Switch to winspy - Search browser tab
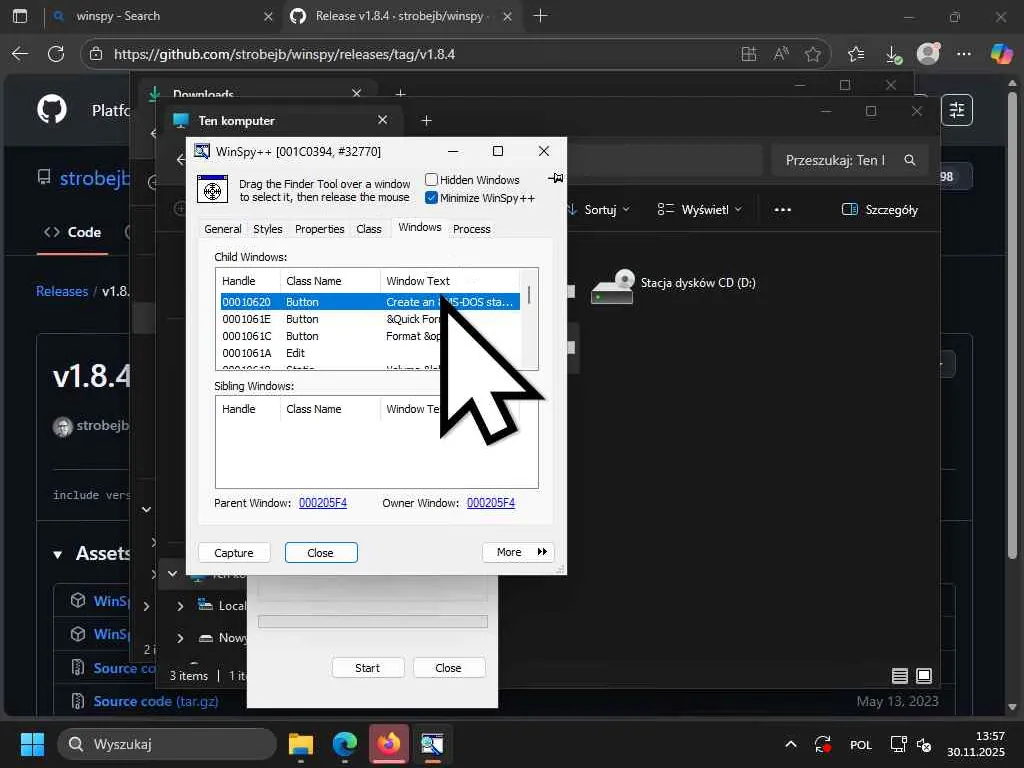Viewport: 1024px width, 768px height. pyautogui.click(x=163, y=16)
